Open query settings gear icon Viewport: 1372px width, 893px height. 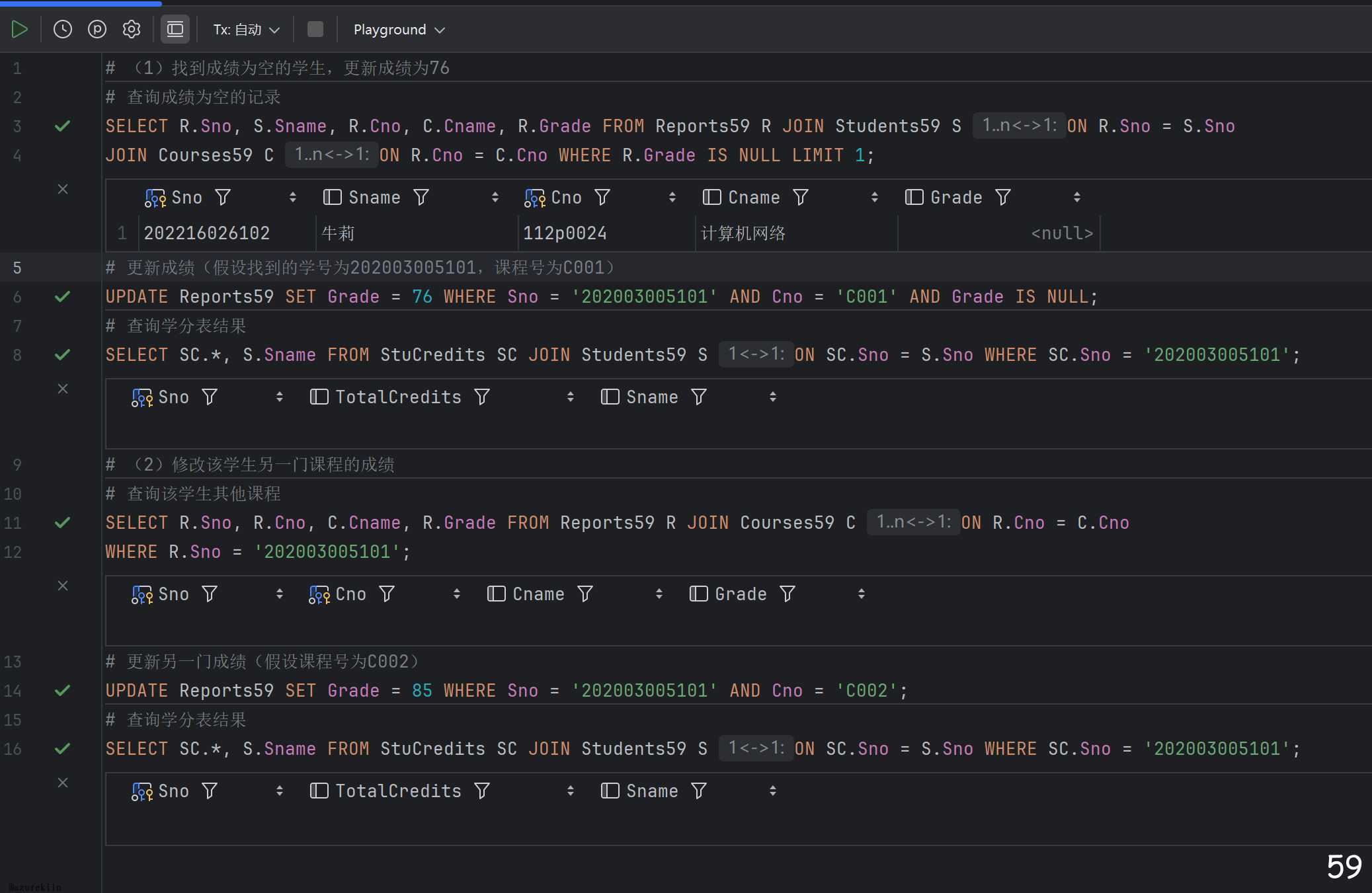(132, 29)
